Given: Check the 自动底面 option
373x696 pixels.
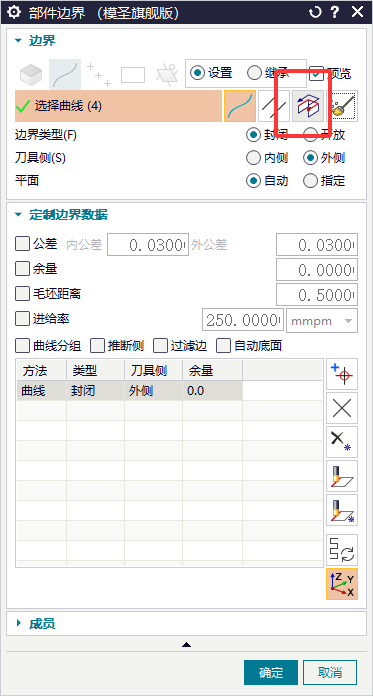Looking at the screenshot, I should (x=223, y=345).
